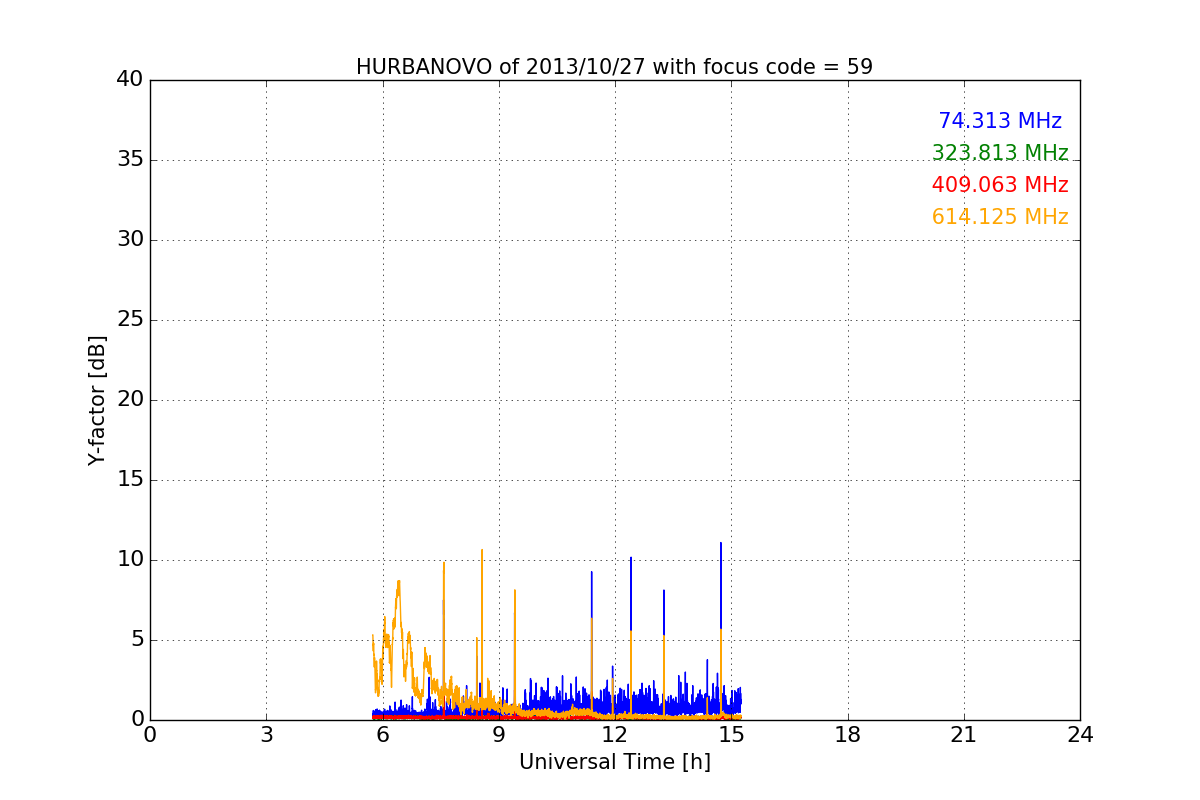Click the Universal Time [h] axis label
Viewport: 1200px width, 800px height.
pos(615,762)
